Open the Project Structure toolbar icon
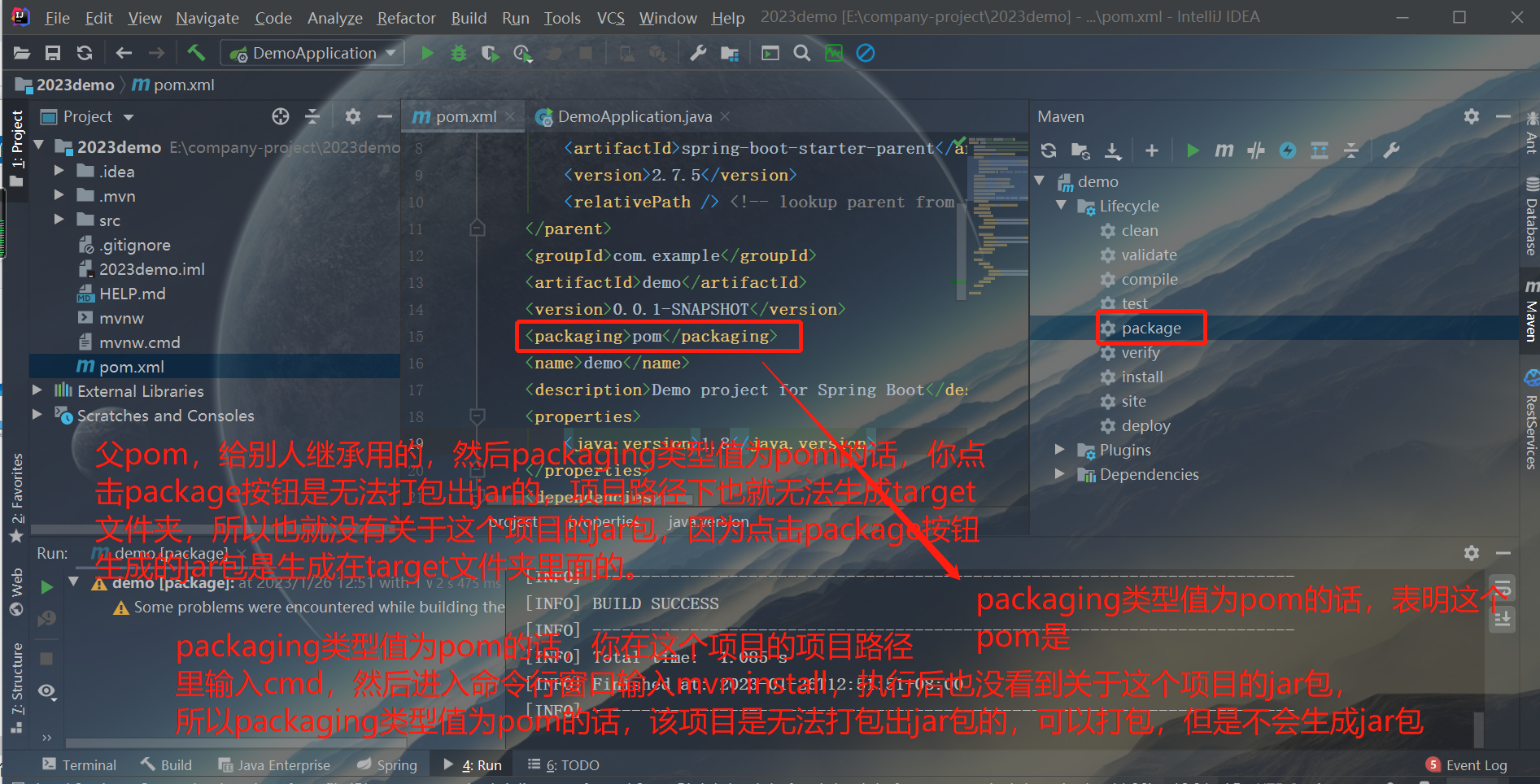Image resolution: width=1540 pixels, height=784 pixels. (730, 54)
